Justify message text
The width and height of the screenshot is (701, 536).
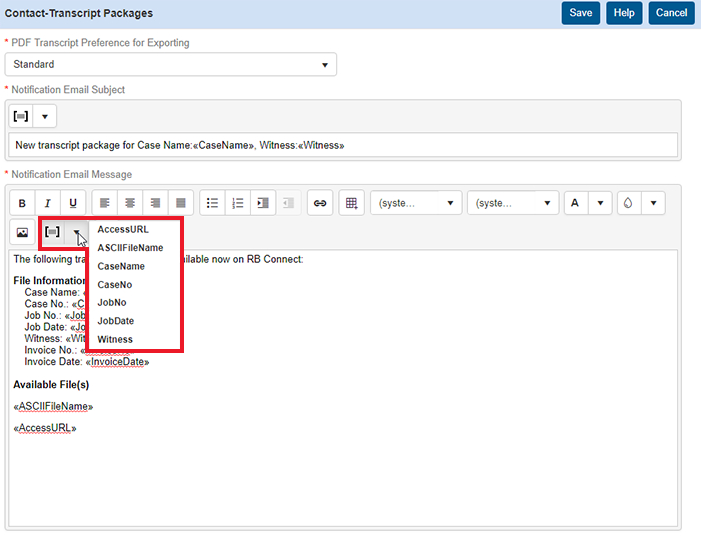pyautogui.click(x=181, y=203)
